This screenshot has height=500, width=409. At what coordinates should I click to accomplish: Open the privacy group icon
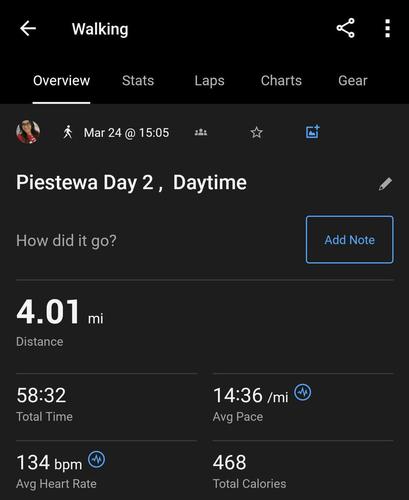pyautogui.click(x=201, y=132)
